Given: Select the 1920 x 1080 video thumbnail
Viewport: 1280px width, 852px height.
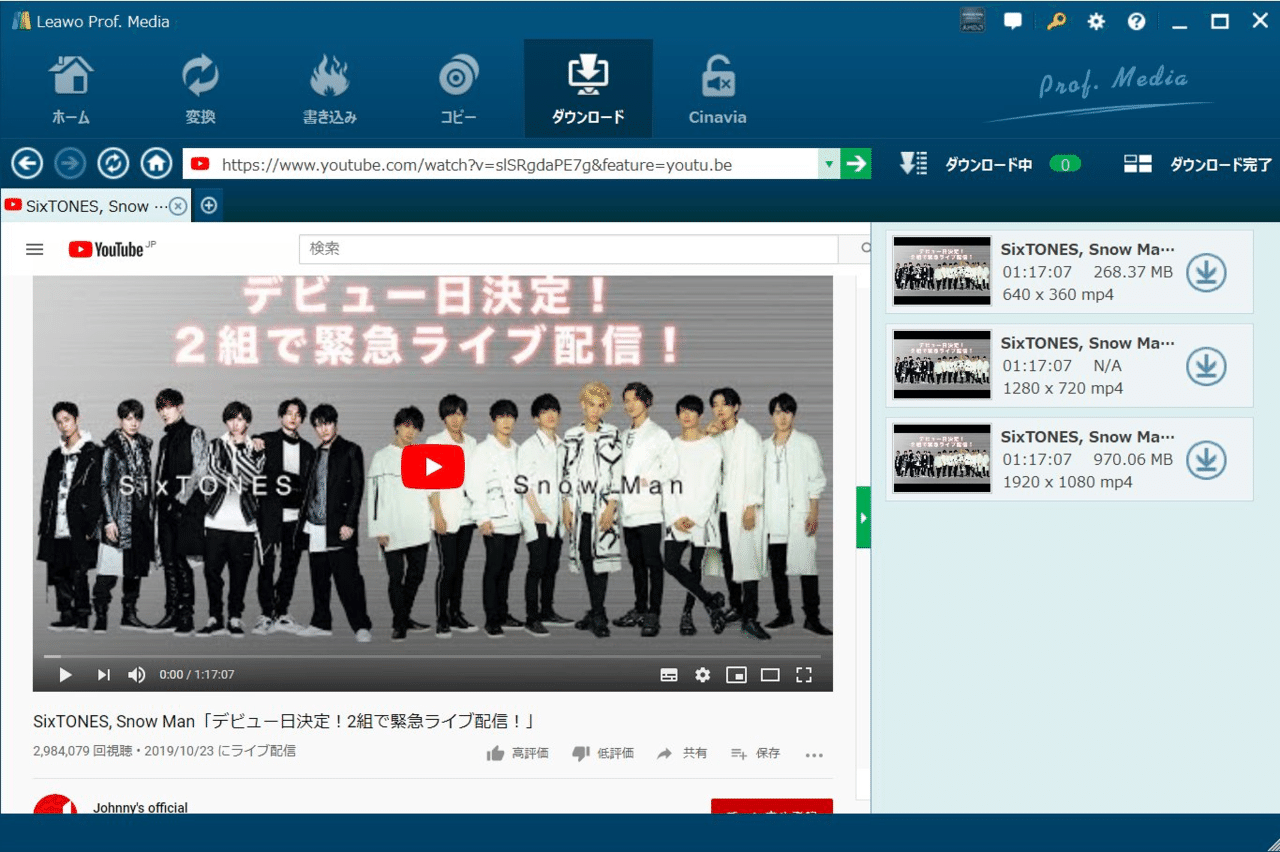Looking at the screenshot, I should tap(942, 459).
